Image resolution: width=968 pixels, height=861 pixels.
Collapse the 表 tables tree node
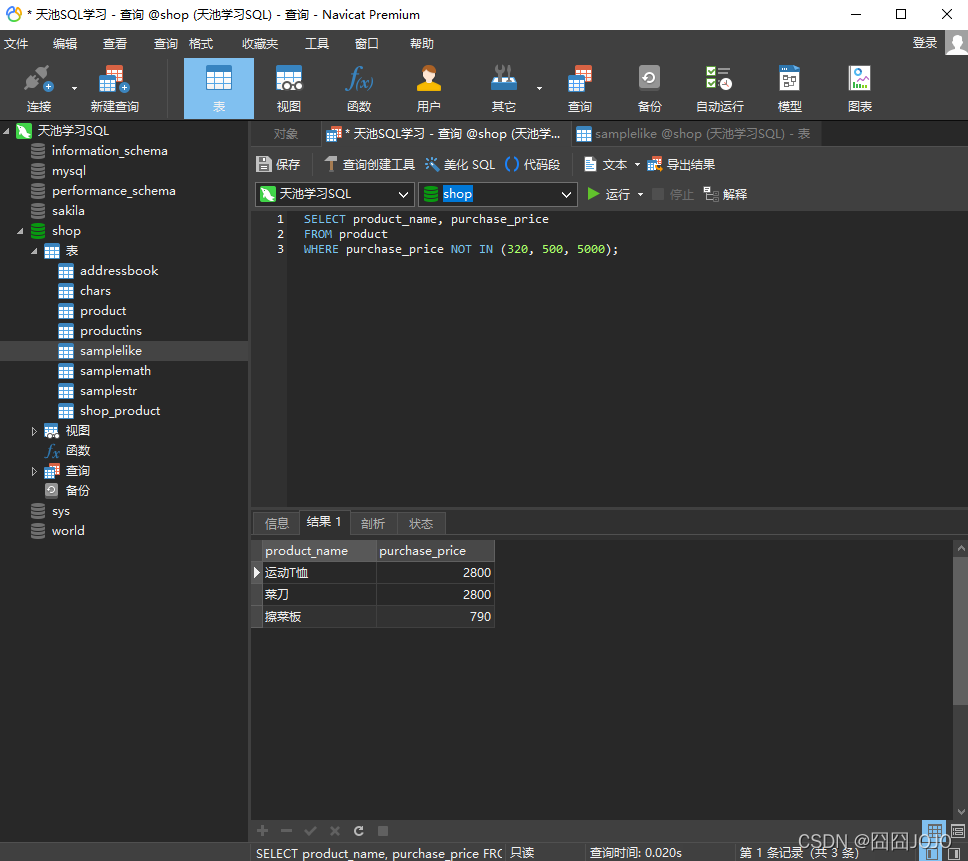34,251
